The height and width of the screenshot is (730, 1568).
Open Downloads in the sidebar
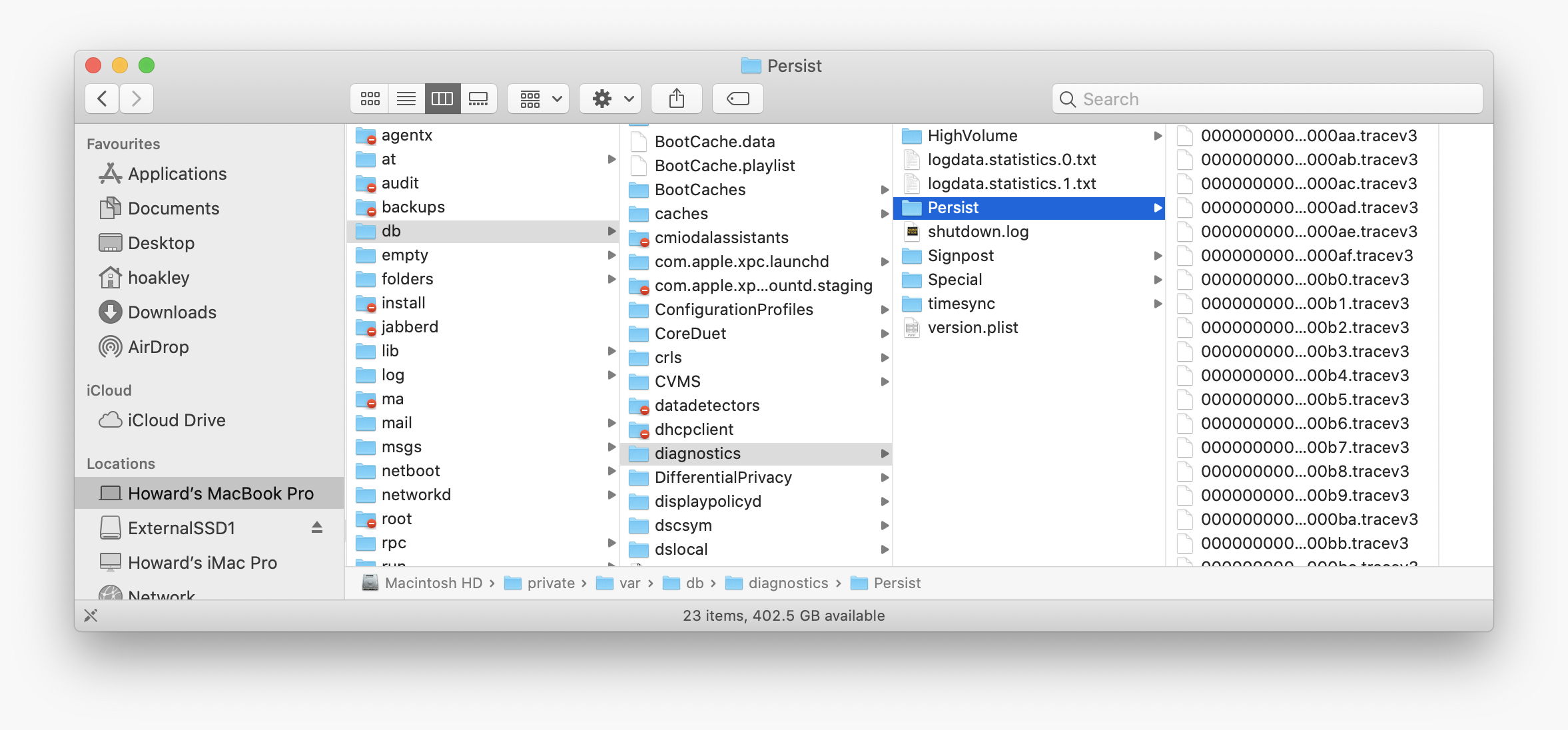pos(172,312)
